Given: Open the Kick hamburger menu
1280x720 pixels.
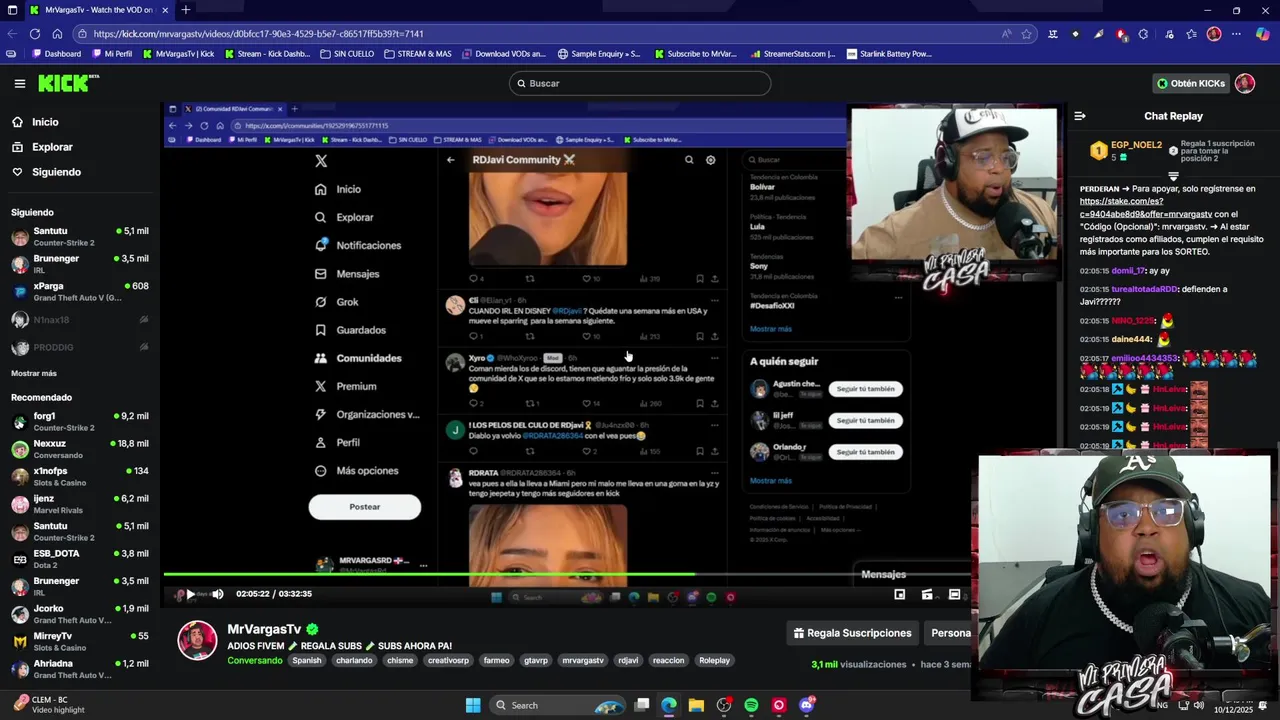Looking at the screenshot, I should pos(19,83).
